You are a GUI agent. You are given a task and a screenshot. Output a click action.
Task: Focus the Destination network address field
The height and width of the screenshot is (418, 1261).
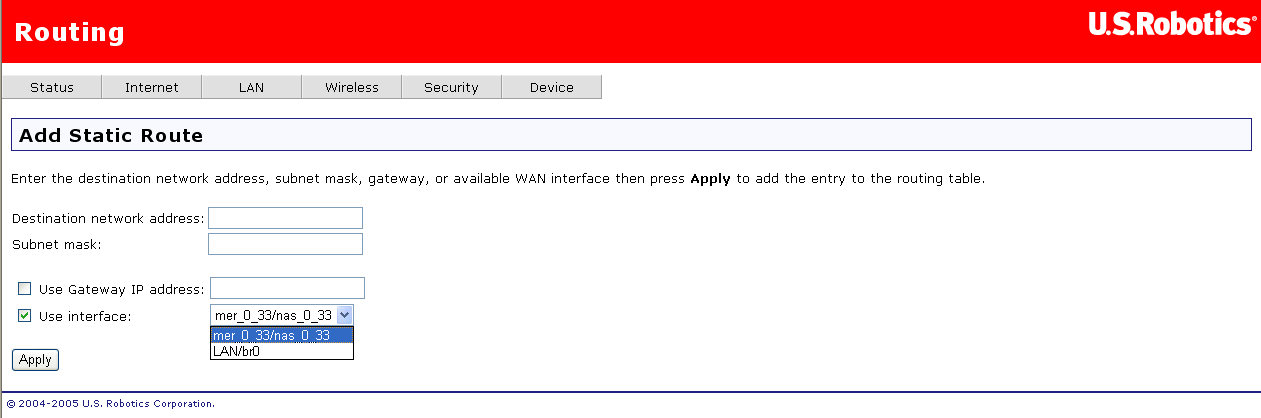point(285,218)
